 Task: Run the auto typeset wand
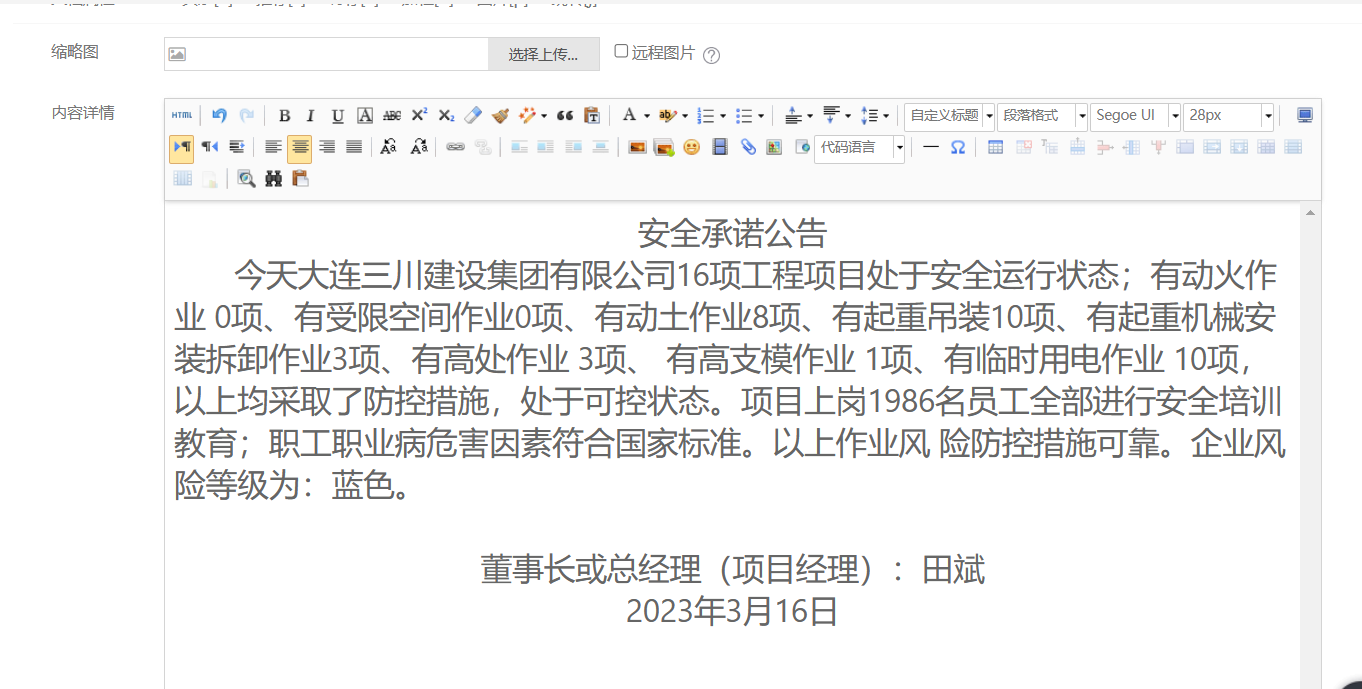click(527, 116)
